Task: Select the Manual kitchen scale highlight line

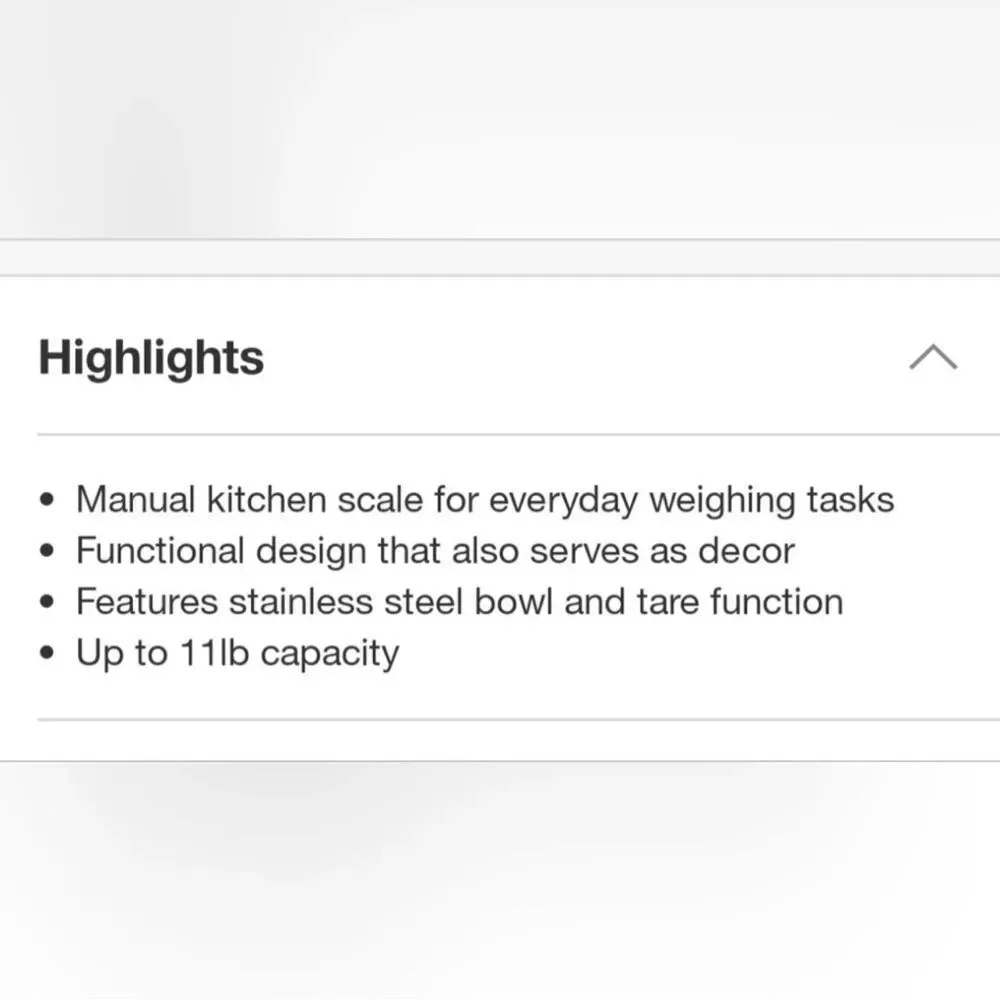Action: pos(485,499)
